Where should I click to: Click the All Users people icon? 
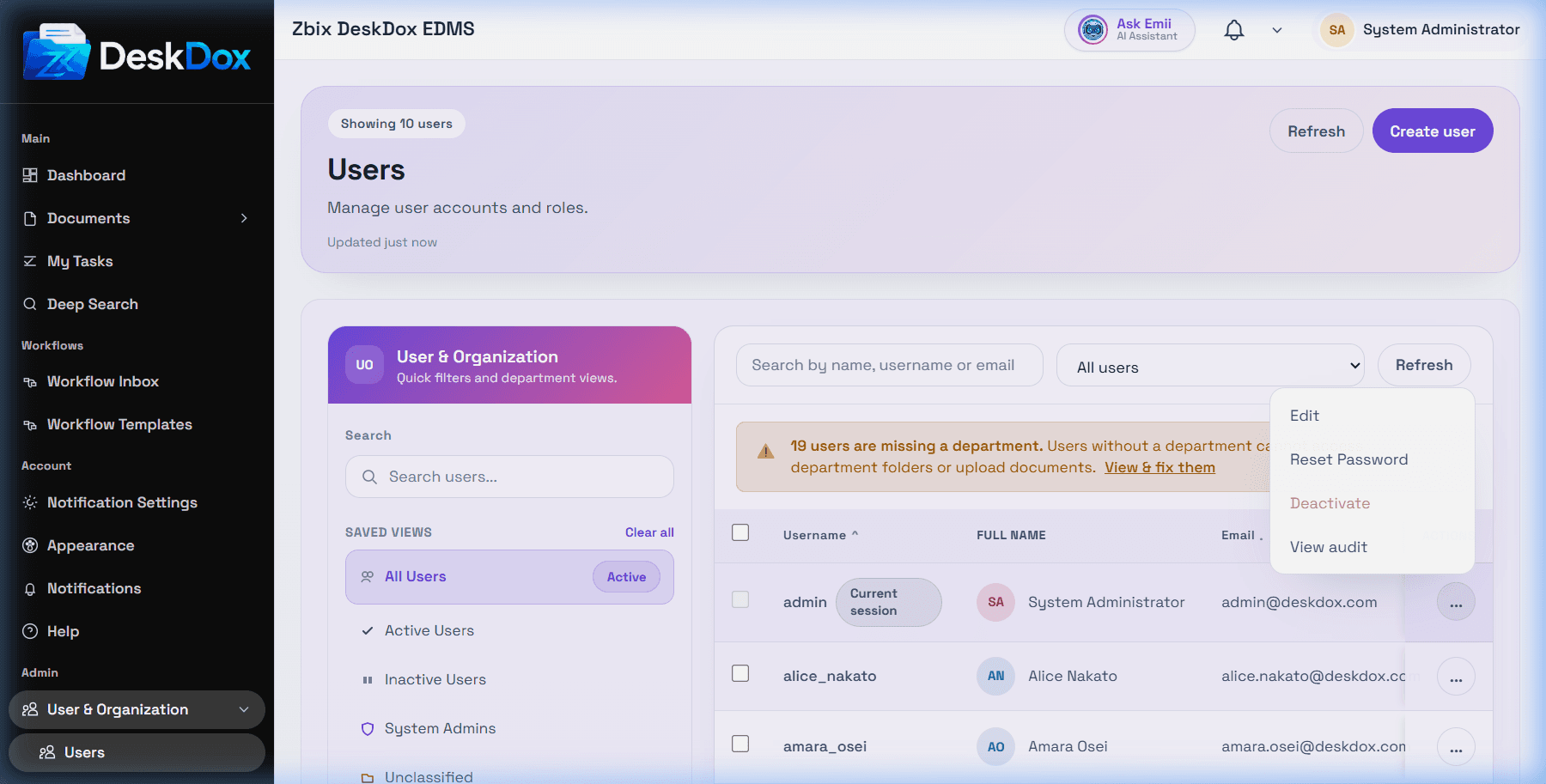coord(368,577)
